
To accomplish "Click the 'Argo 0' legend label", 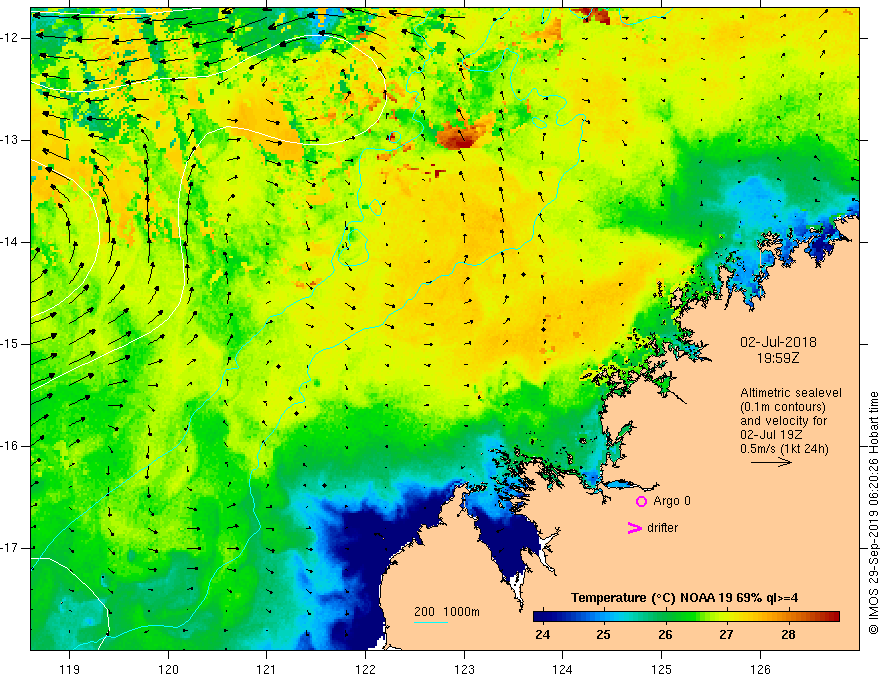I will [672, 501].
